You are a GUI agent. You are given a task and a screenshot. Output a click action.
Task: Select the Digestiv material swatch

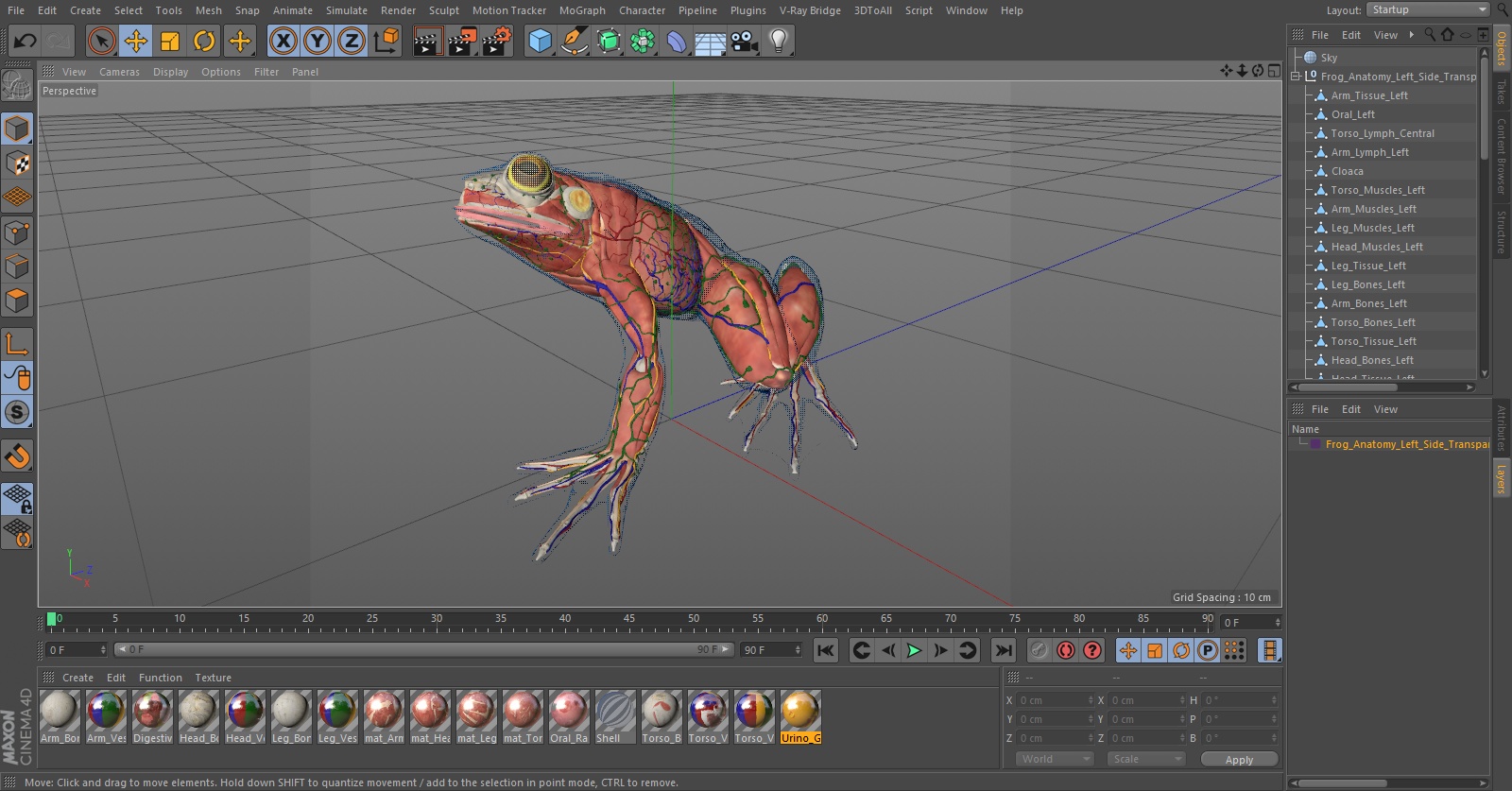[x=152, y=716]
